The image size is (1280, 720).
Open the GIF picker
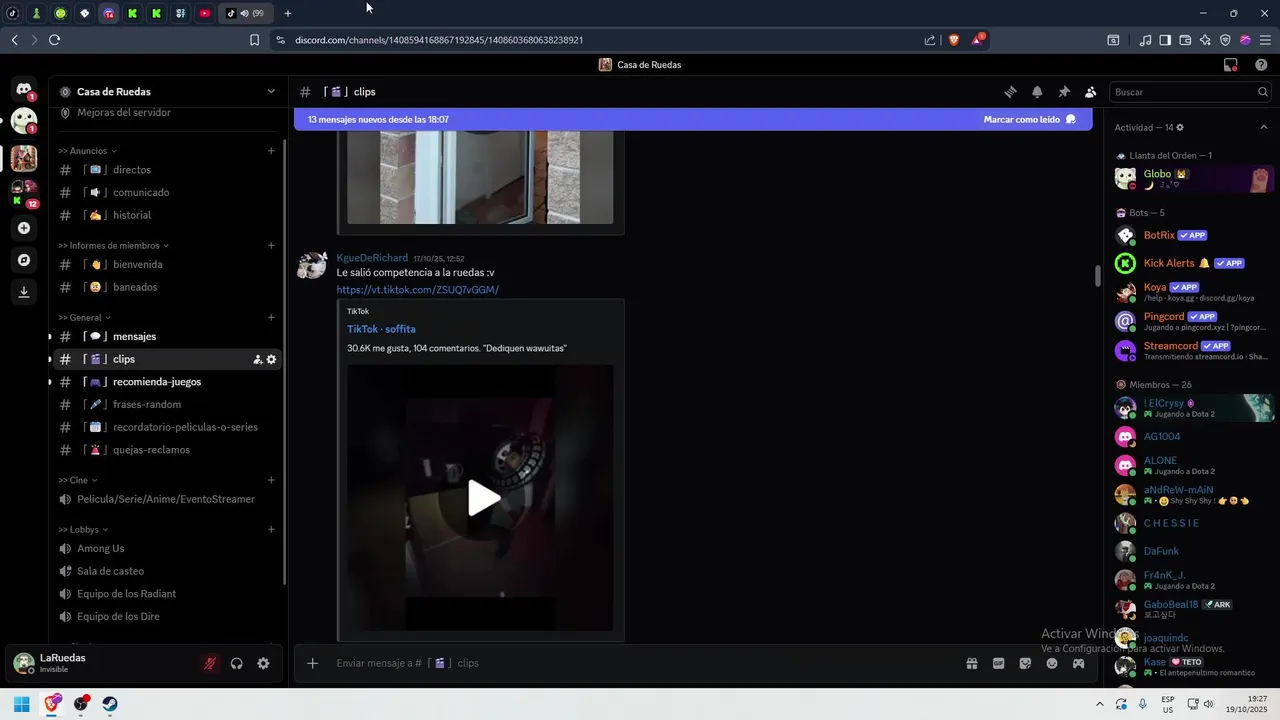(998, 663)
